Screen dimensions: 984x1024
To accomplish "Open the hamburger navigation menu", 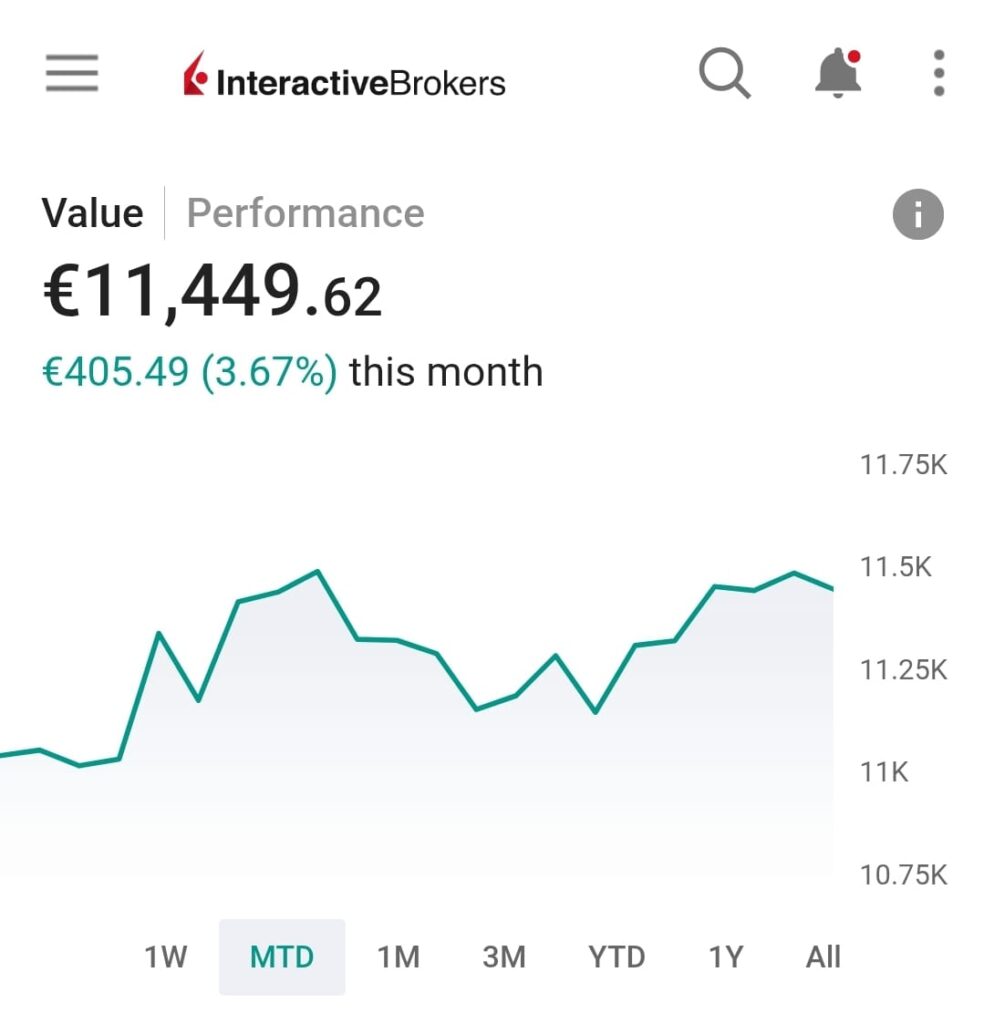I will [x=72, y=73].
